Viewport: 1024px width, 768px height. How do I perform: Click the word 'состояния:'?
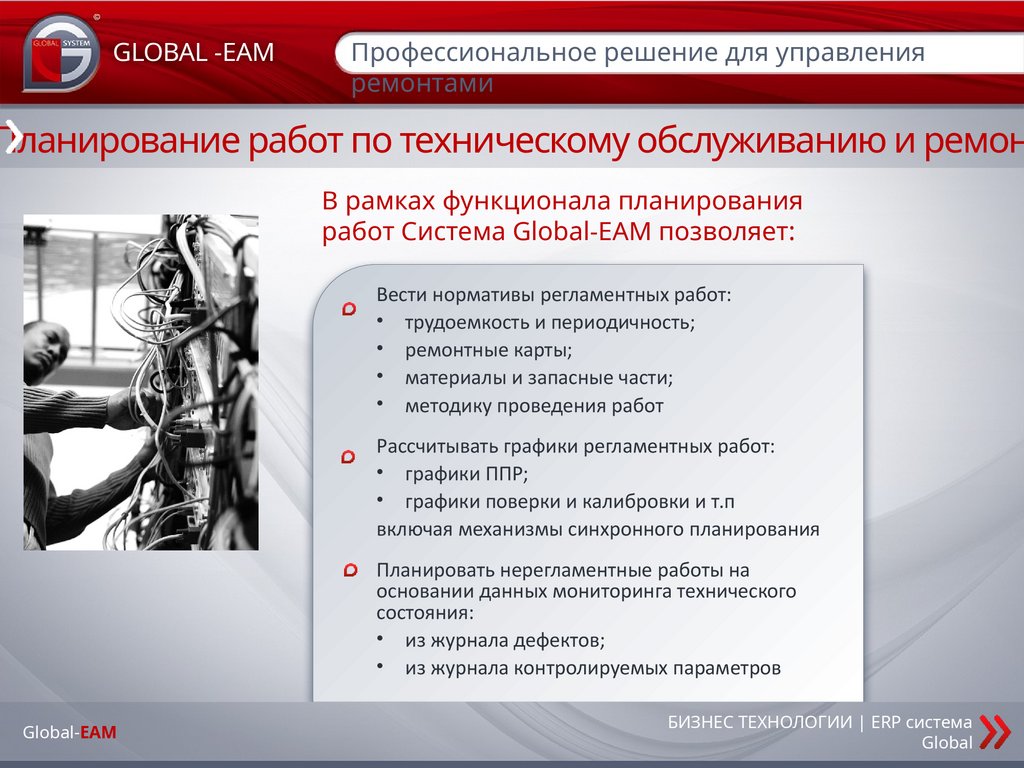[x=425, y=613]
